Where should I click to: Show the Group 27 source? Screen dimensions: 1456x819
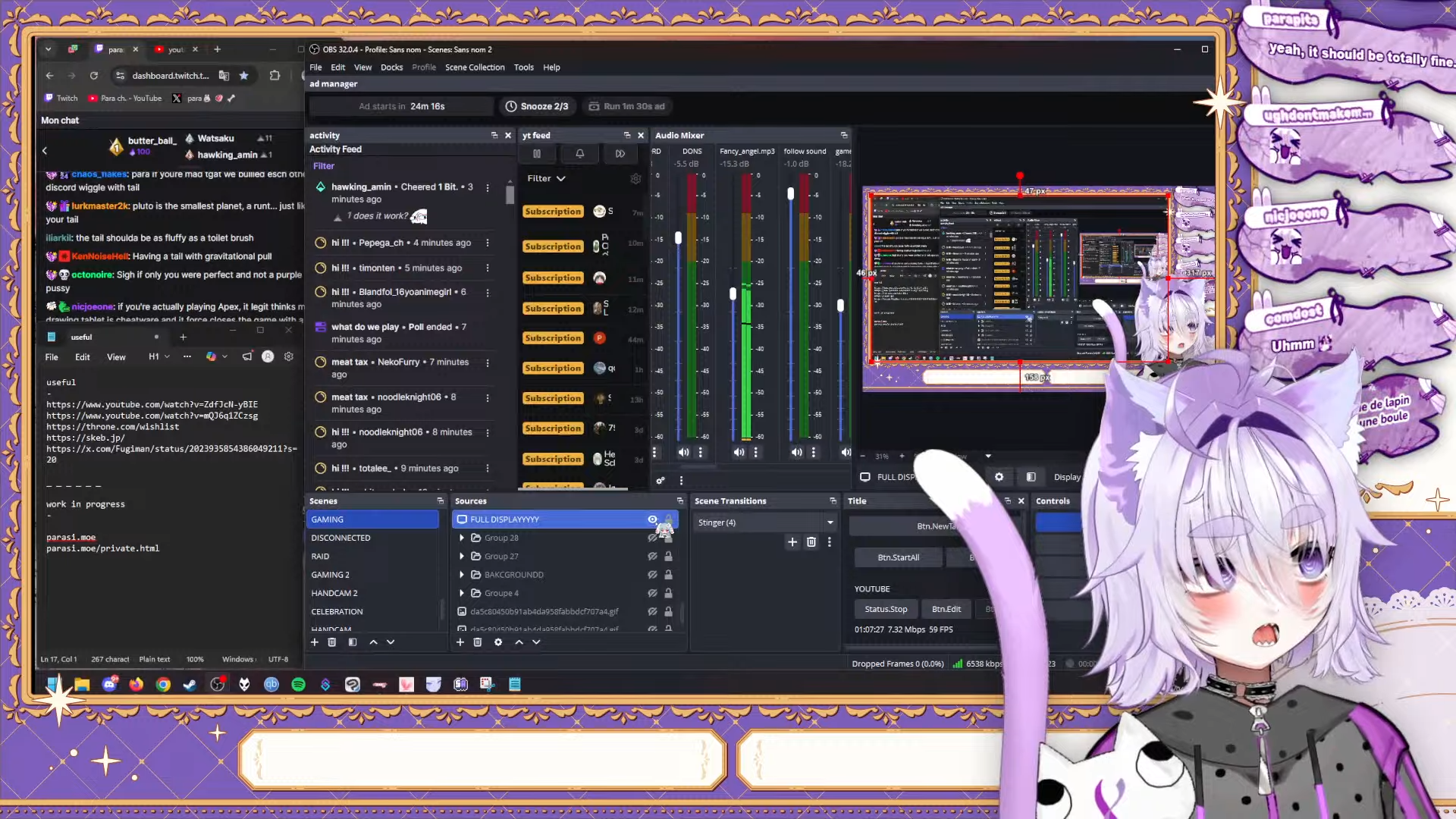pos(652,557)
